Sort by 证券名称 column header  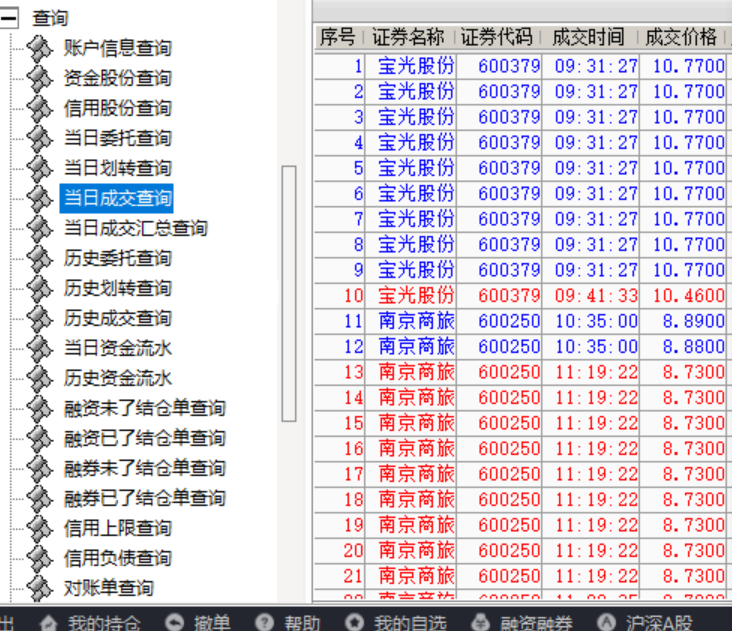(x=408, y=37)
